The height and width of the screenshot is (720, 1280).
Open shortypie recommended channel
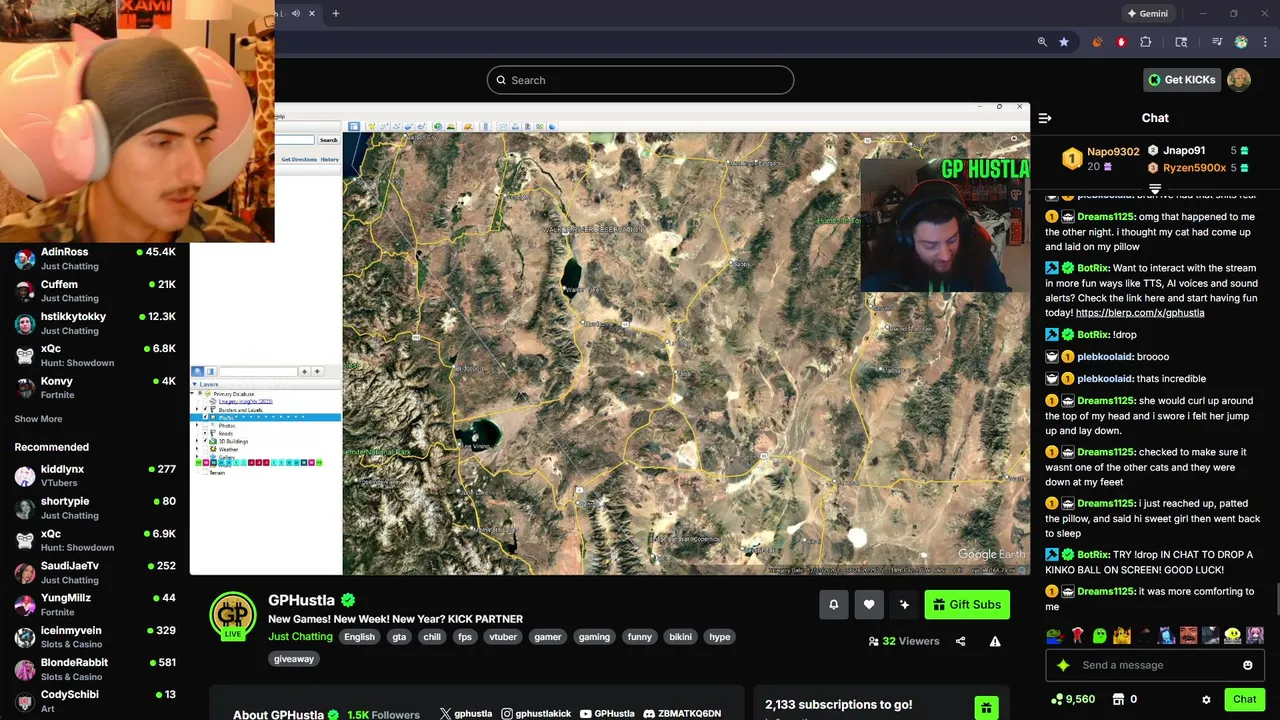[95, 507]
